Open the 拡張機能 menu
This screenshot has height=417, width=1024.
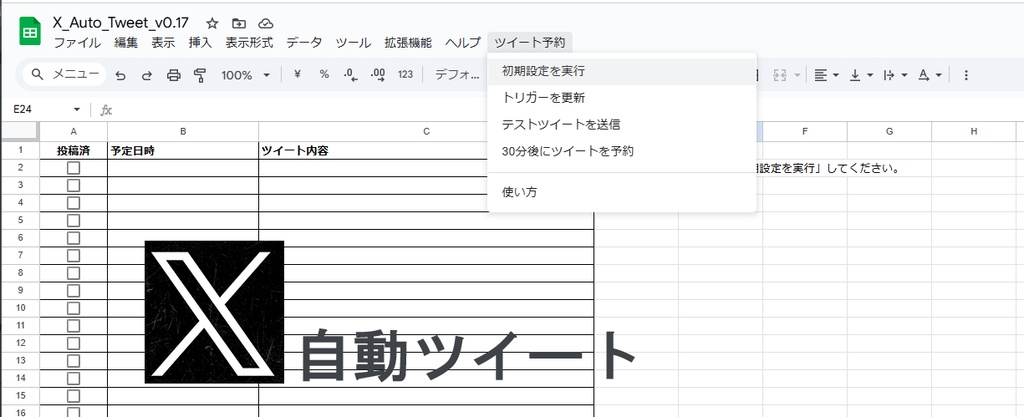(408, 43)
